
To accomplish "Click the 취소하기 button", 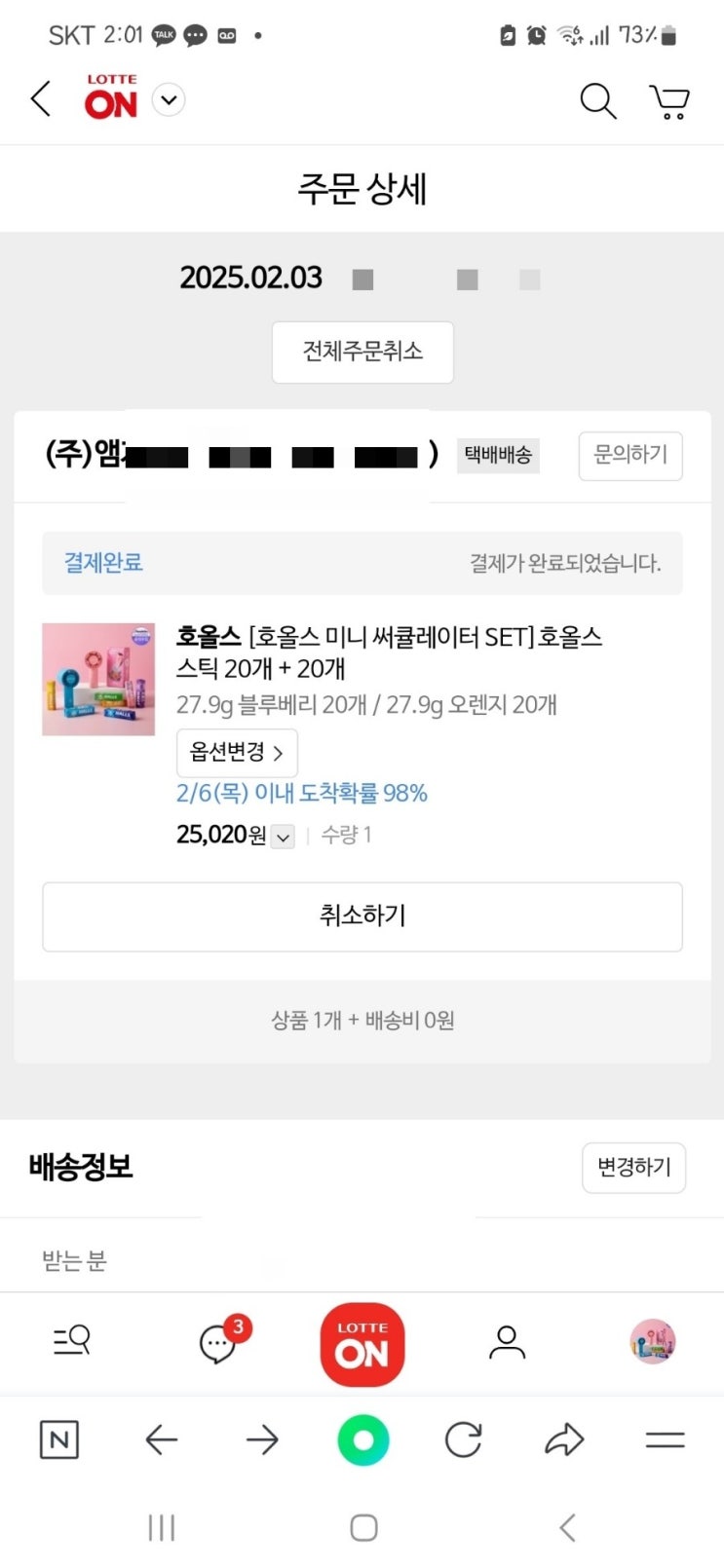I will (362, 916).
